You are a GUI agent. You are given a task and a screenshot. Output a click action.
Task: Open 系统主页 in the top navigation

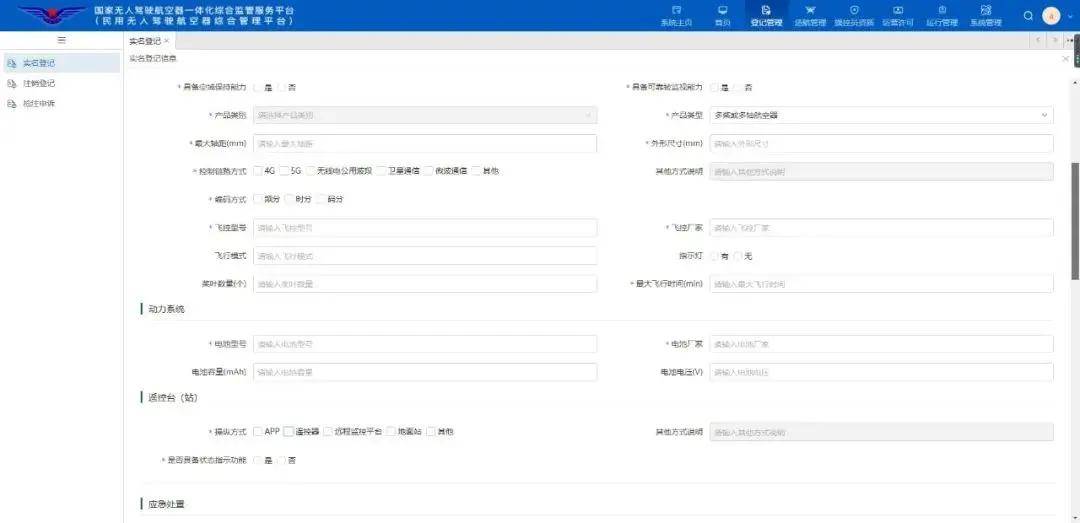point(676,15)
